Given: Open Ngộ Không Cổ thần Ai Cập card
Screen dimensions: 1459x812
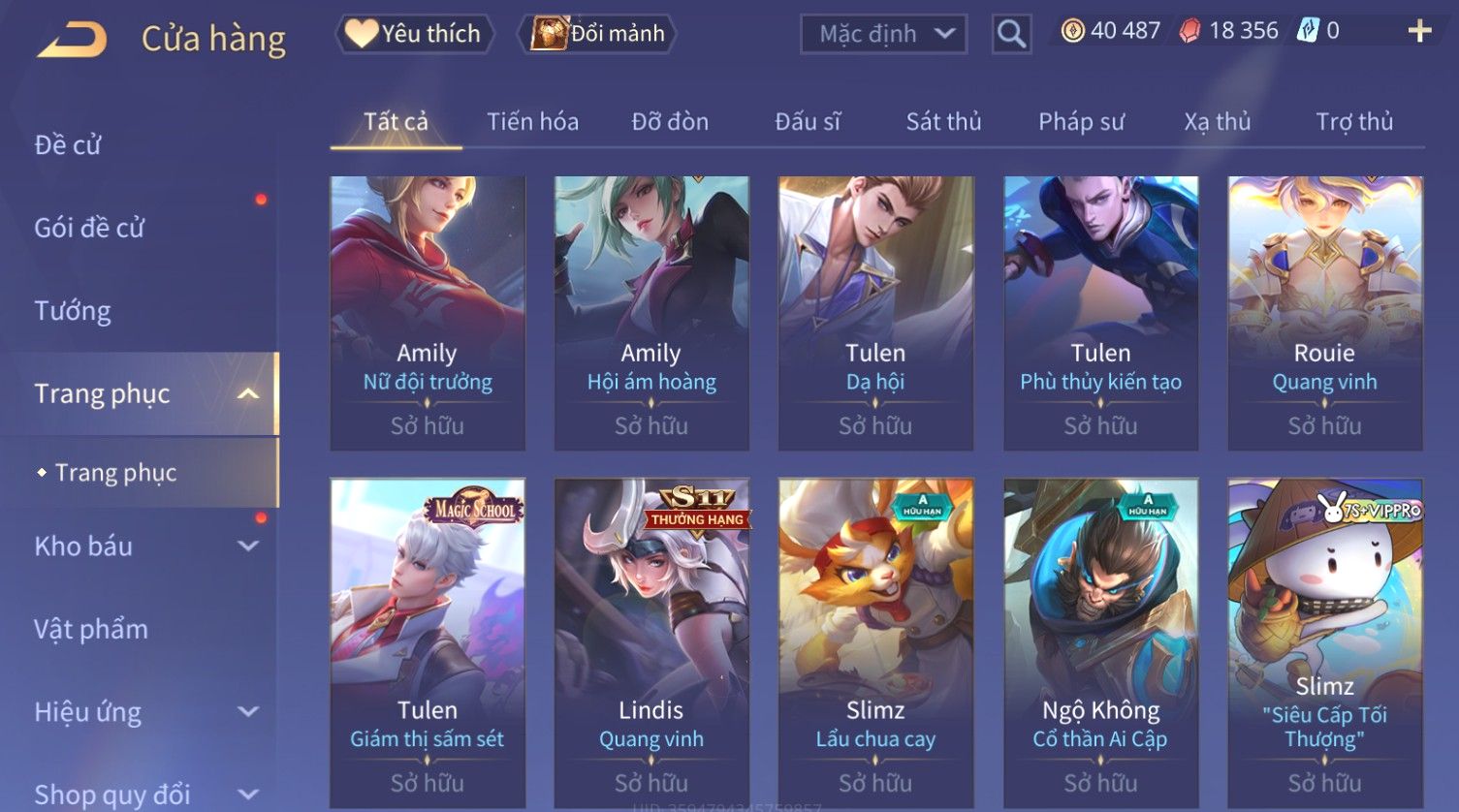Looking at the screenshot, I should coord(1100,642).
